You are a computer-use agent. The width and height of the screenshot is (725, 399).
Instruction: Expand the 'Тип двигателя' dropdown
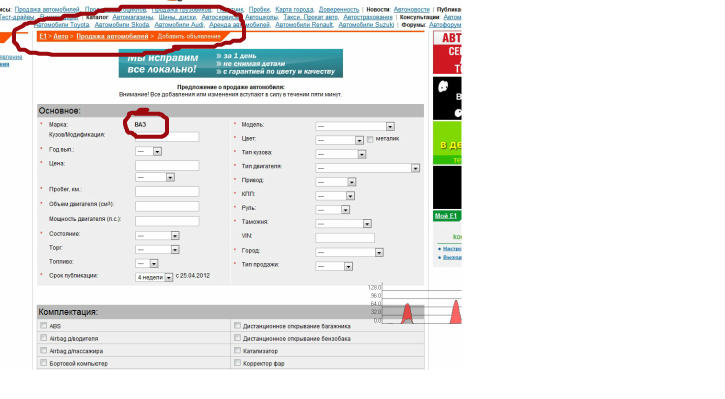[x=368, y=168]
